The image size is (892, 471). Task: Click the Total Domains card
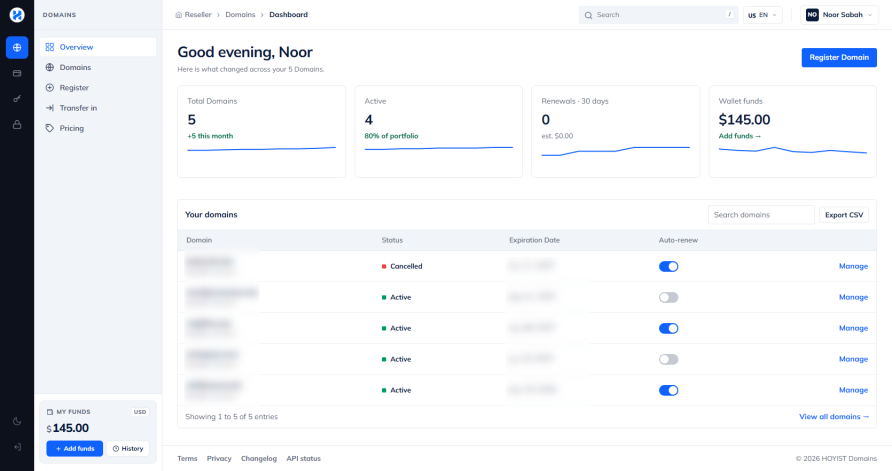click(x=262, y=131)
